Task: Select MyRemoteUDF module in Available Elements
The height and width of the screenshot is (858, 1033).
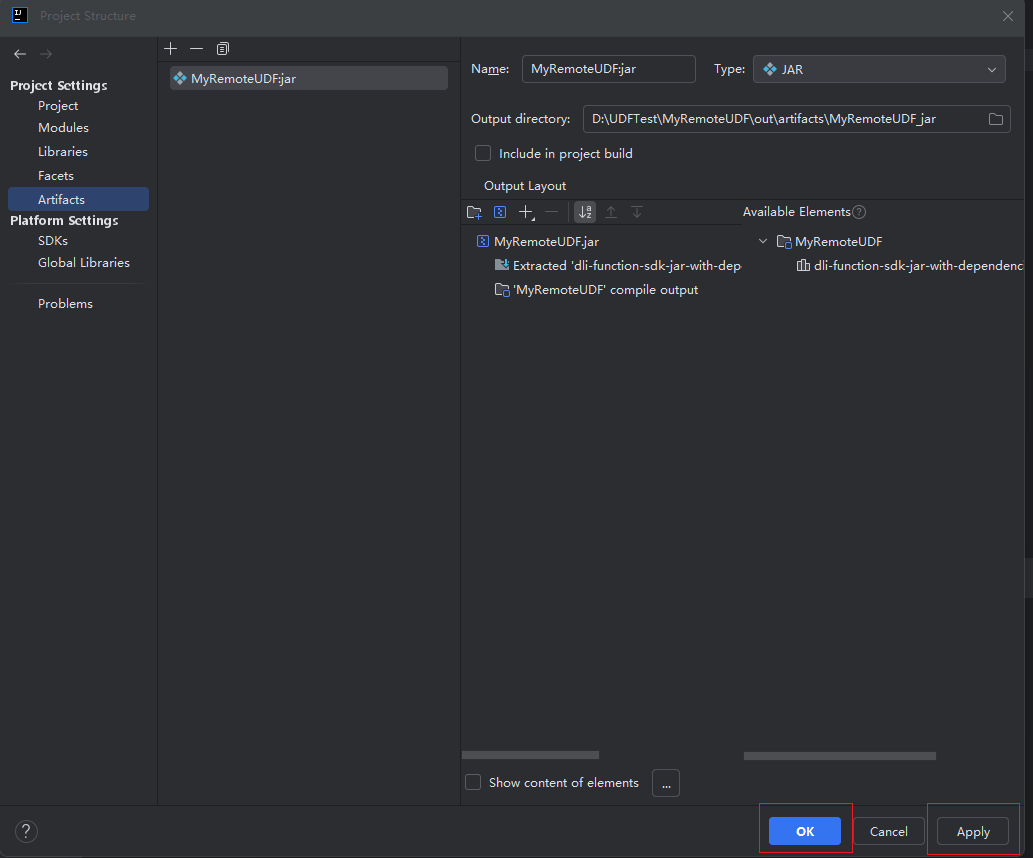Action: 830,242
